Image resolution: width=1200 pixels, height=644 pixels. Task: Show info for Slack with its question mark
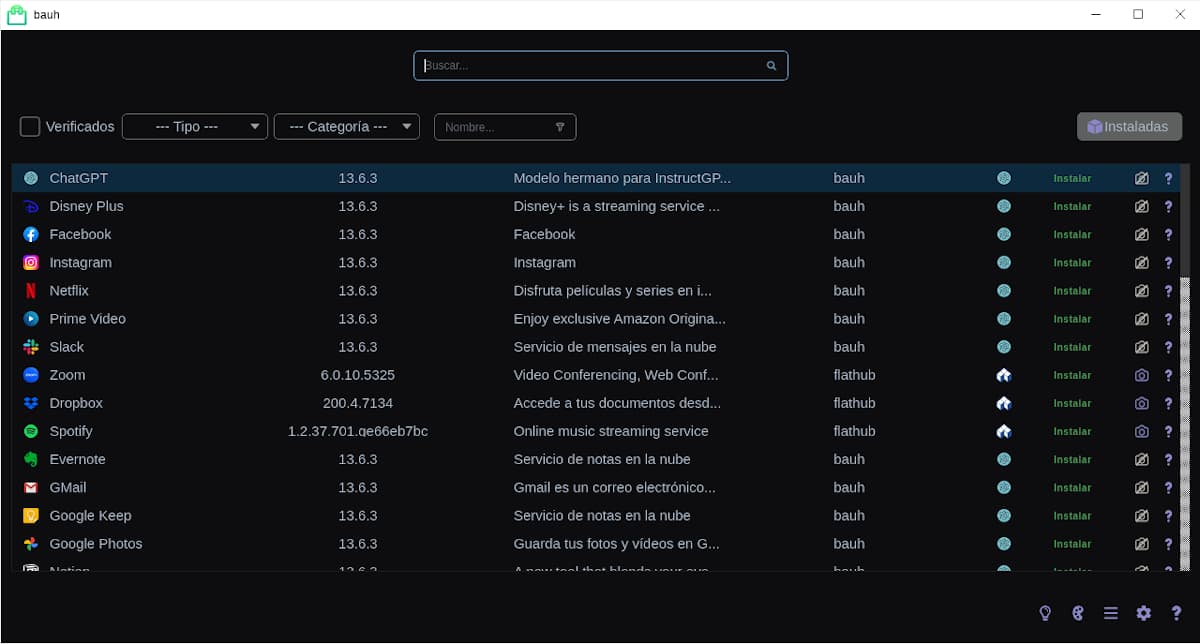[1168, 347]
